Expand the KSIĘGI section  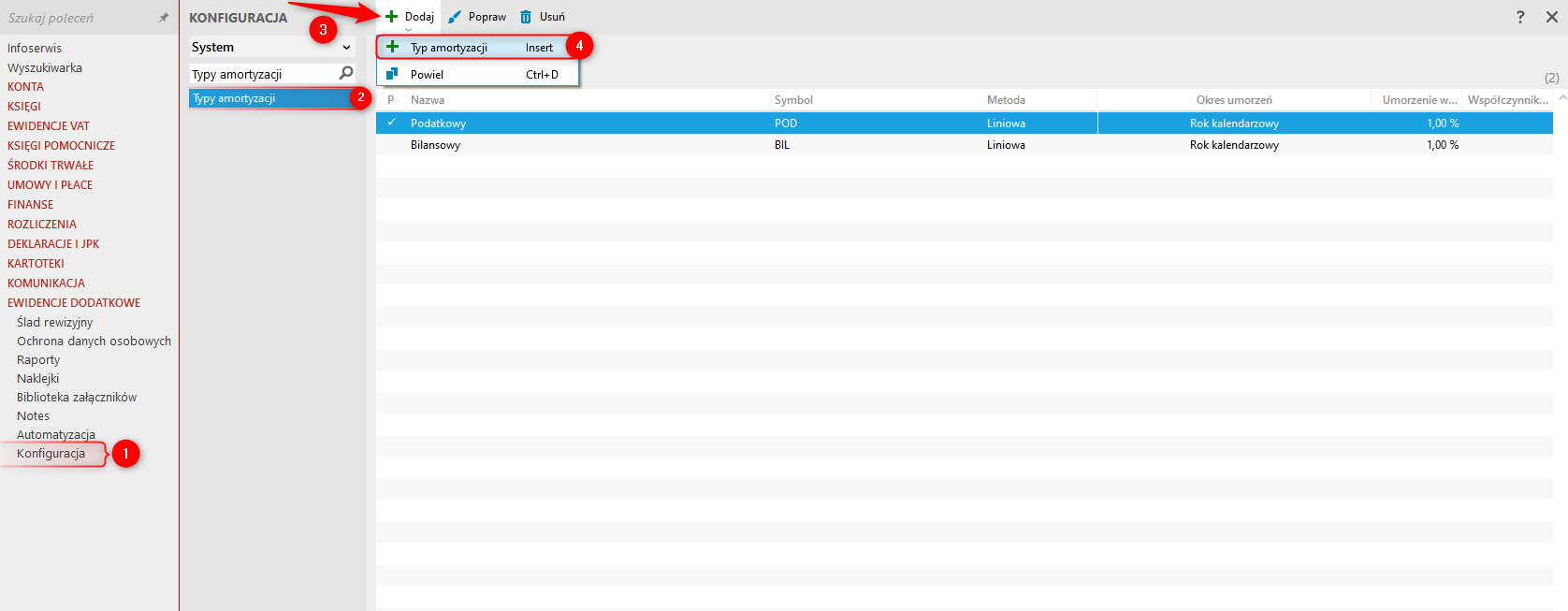[x=24, y=106]
